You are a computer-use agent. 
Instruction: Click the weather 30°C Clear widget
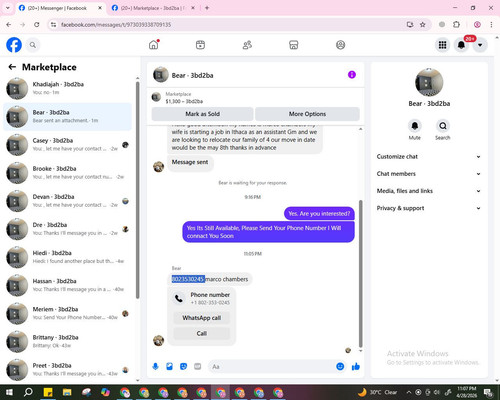(x=378, y=392)
